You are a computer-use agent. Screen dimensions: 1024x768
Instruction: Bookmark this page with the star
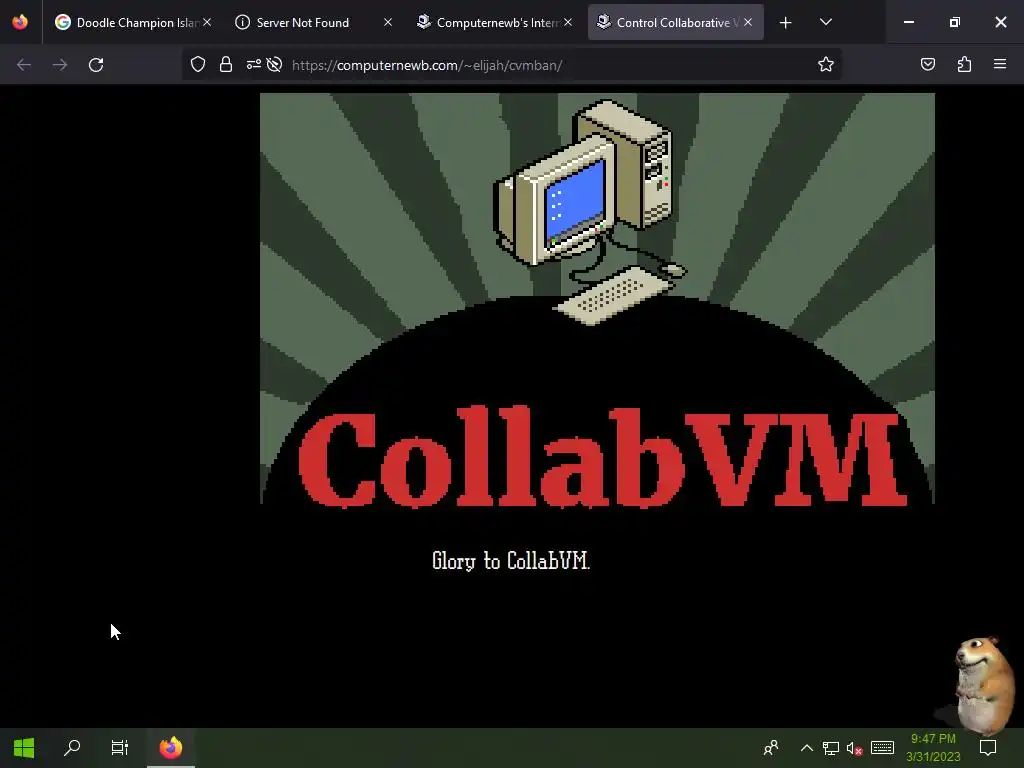point(825,64)
